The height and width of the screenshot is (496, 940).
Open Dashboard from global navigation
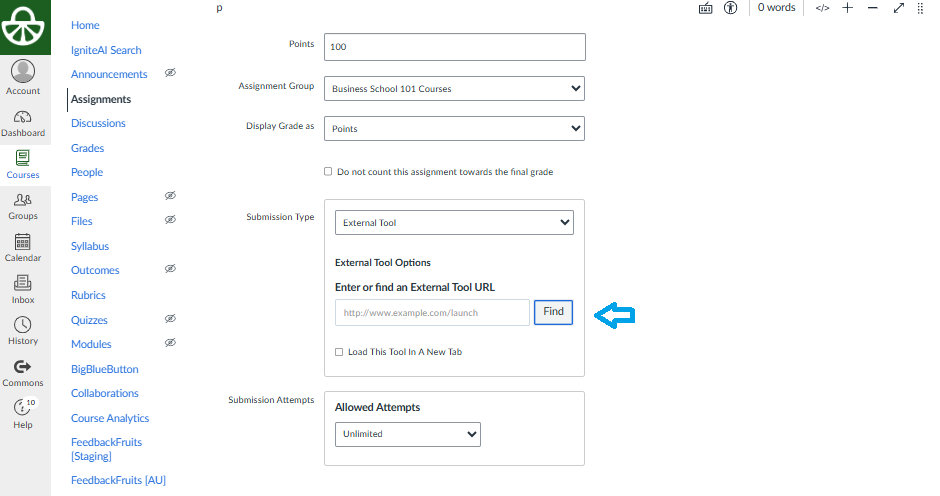point(23,123)
